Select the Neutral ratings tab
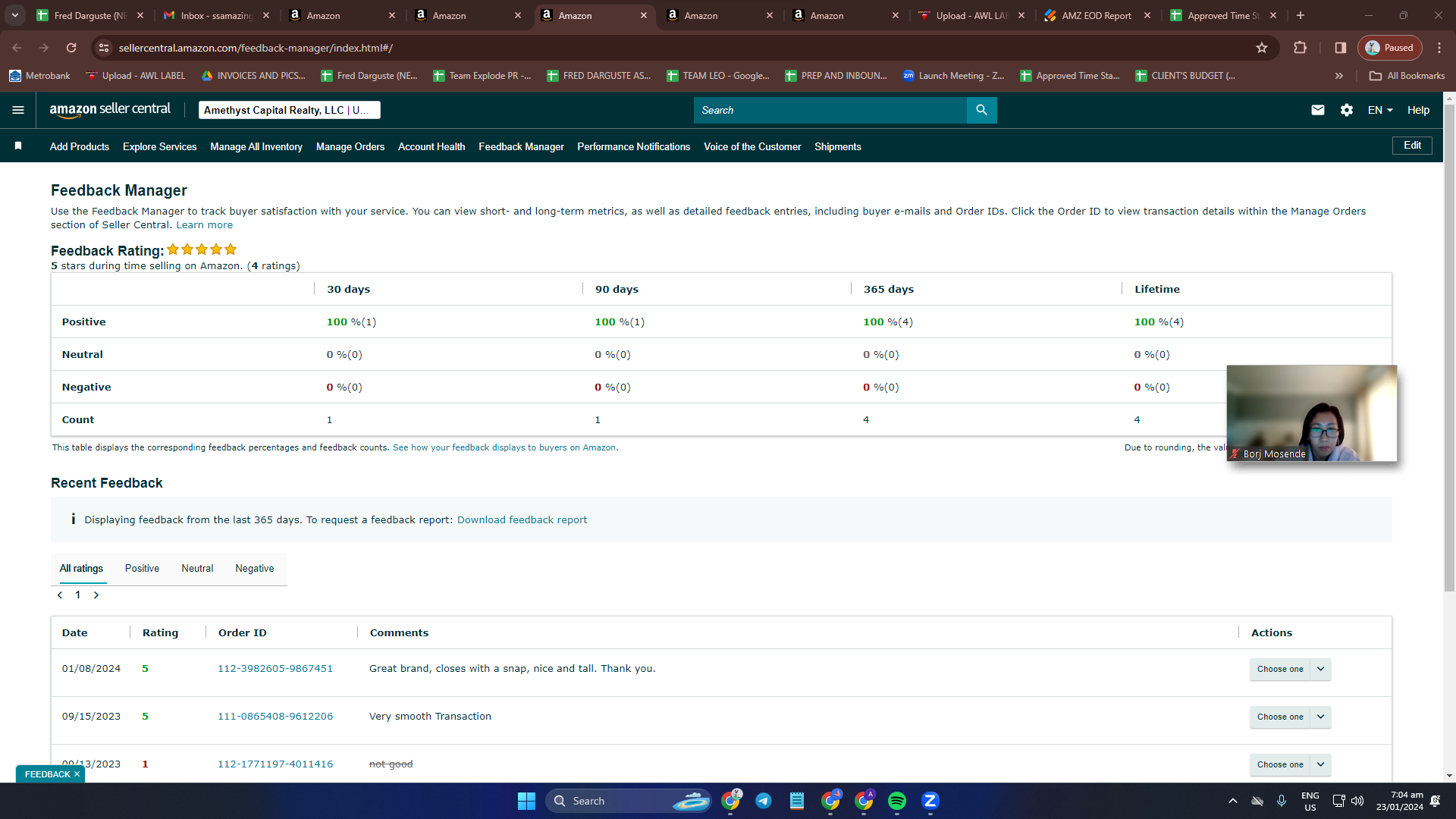This screenshot has width=1456, height=819. pos(197,569)
